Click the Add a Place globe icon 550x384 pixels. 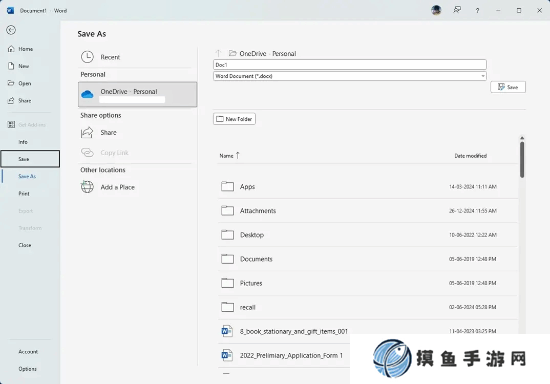[87, 187]
